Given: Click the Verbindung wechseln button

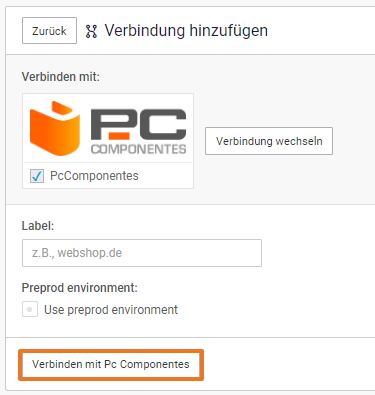Looking at the screenshot, I should 269,141.
